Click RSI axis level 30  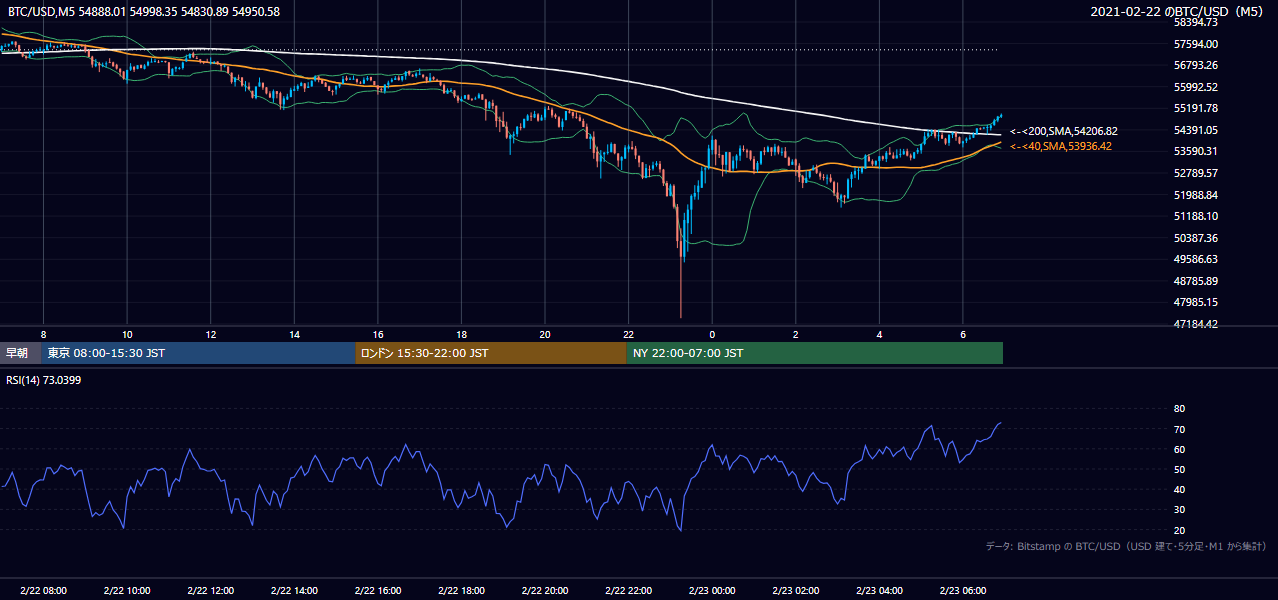click(1179, 509)
